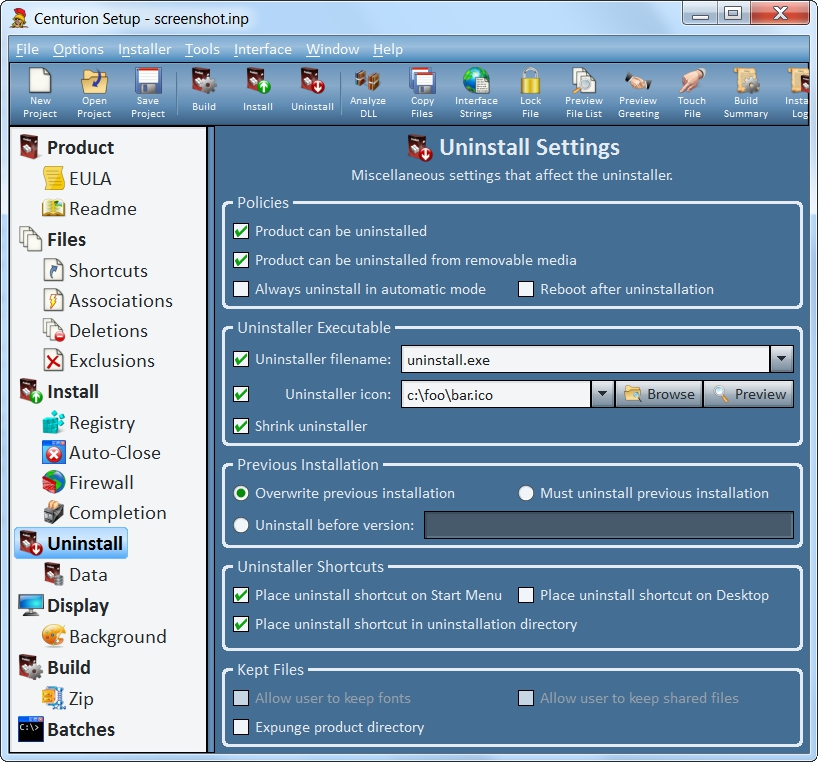This screenshot has height=762, width=818.
Task: Expand the Uninstaller filename dropdown arrow
Action: (781, 359)
